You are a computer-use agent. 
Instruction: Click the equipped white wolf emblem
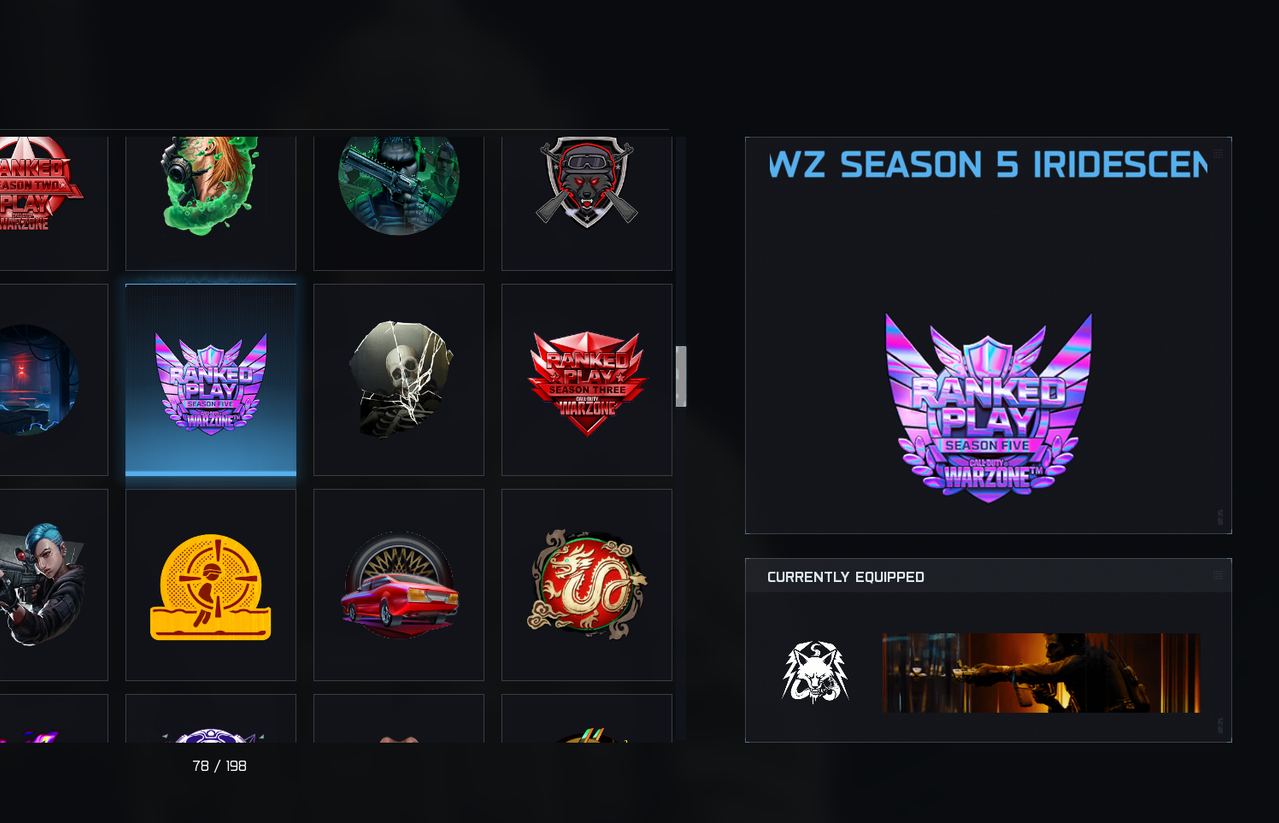click(815, 672)
